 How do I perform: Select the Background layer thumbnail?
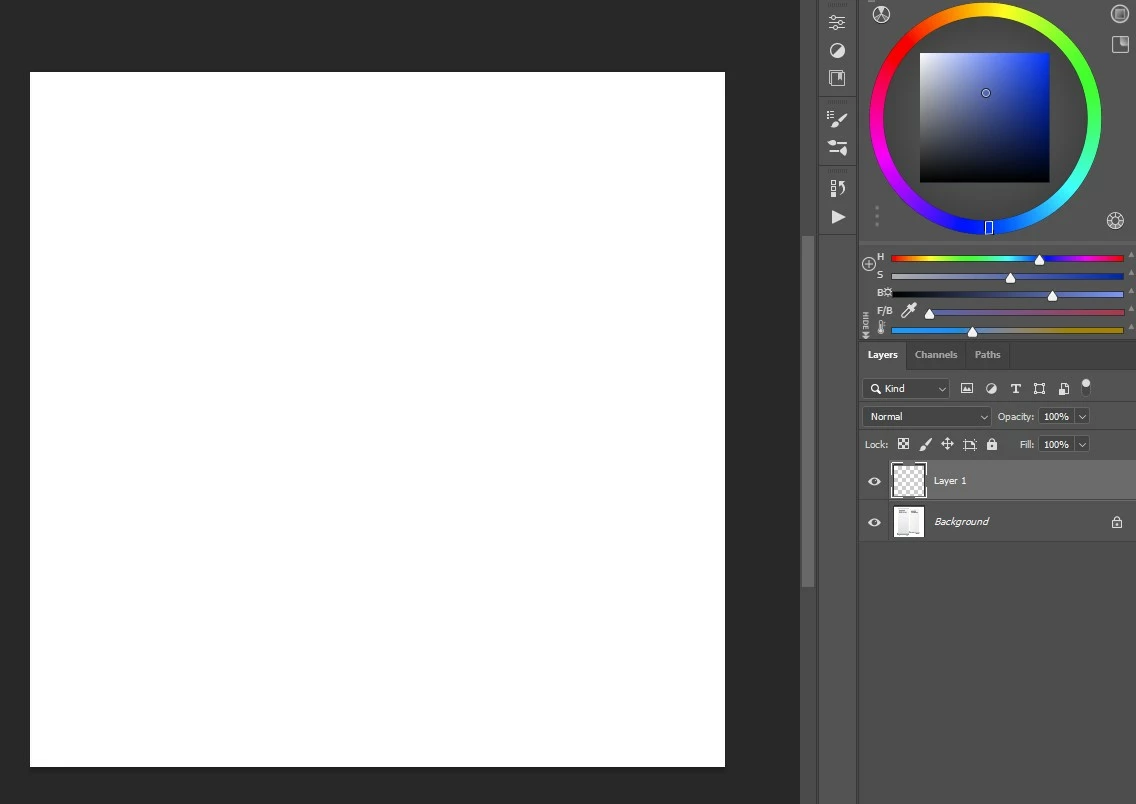pyautogui.click(x=909, y=522)
